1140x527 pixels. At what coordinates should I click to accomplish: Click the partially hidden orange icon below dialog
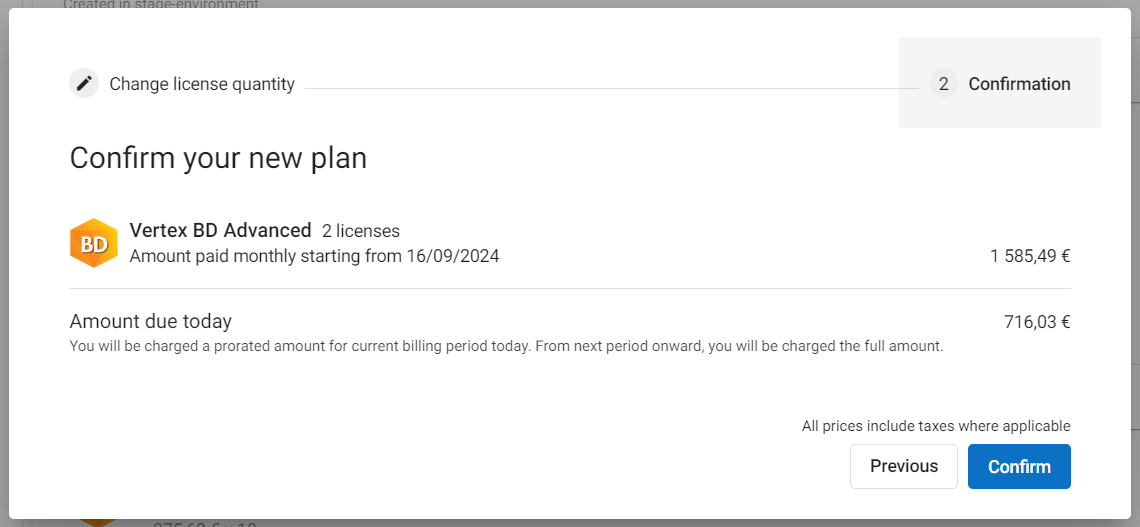coord(98,522)
